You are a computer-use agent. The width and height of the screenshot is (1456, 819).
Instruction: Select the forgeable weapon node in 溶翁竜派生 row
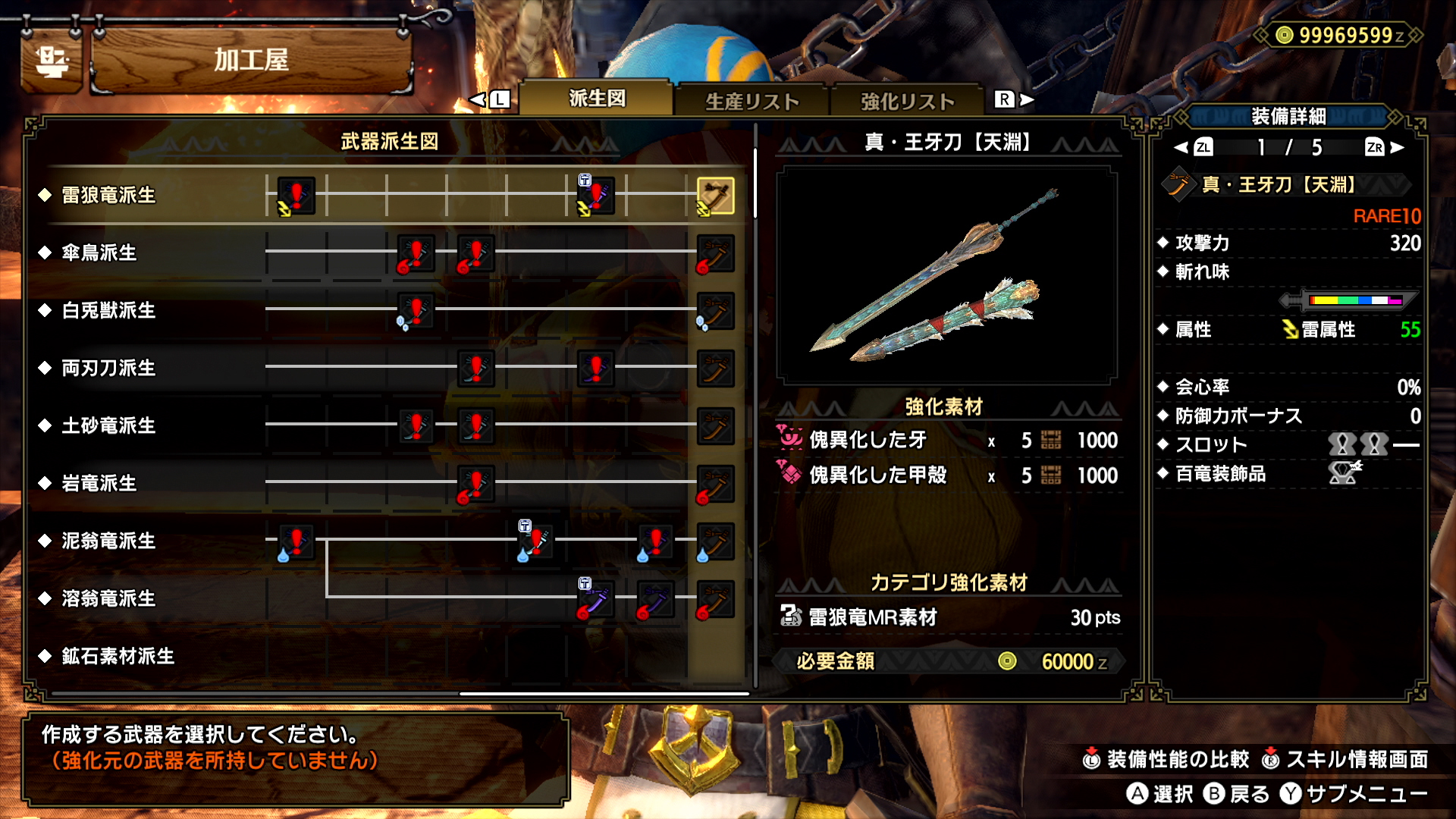tap(595, 599)
